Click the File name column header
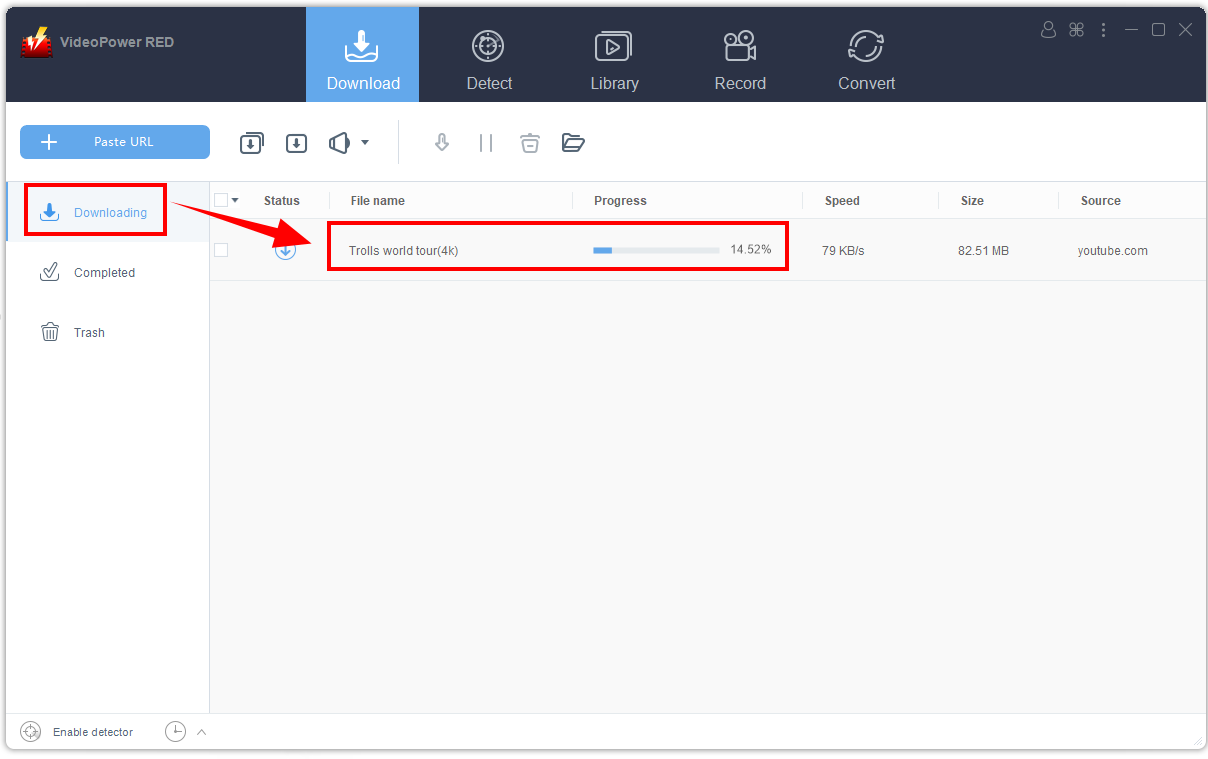The height and width of the screenshot is (759, 1208). point(378,201)
